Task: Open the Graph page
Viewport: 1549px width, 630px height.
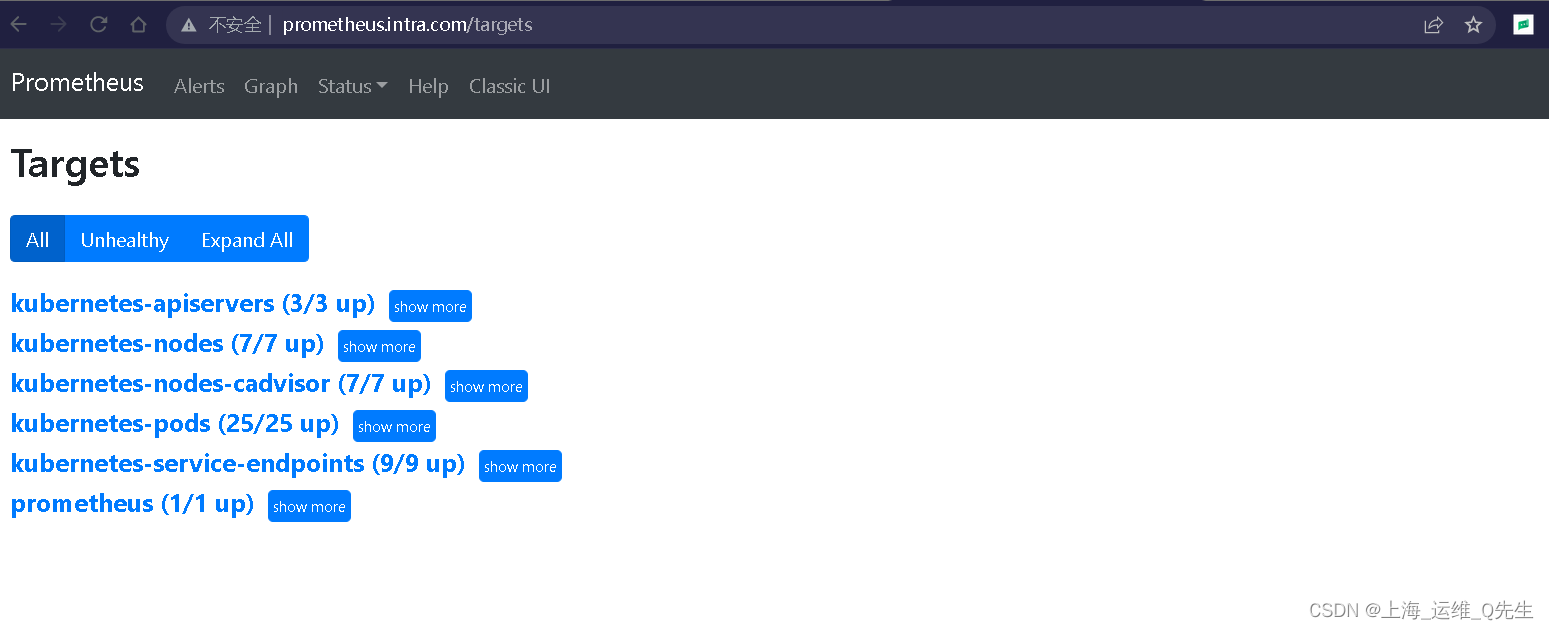Action: pyautogui.click(x=271, y=86)
